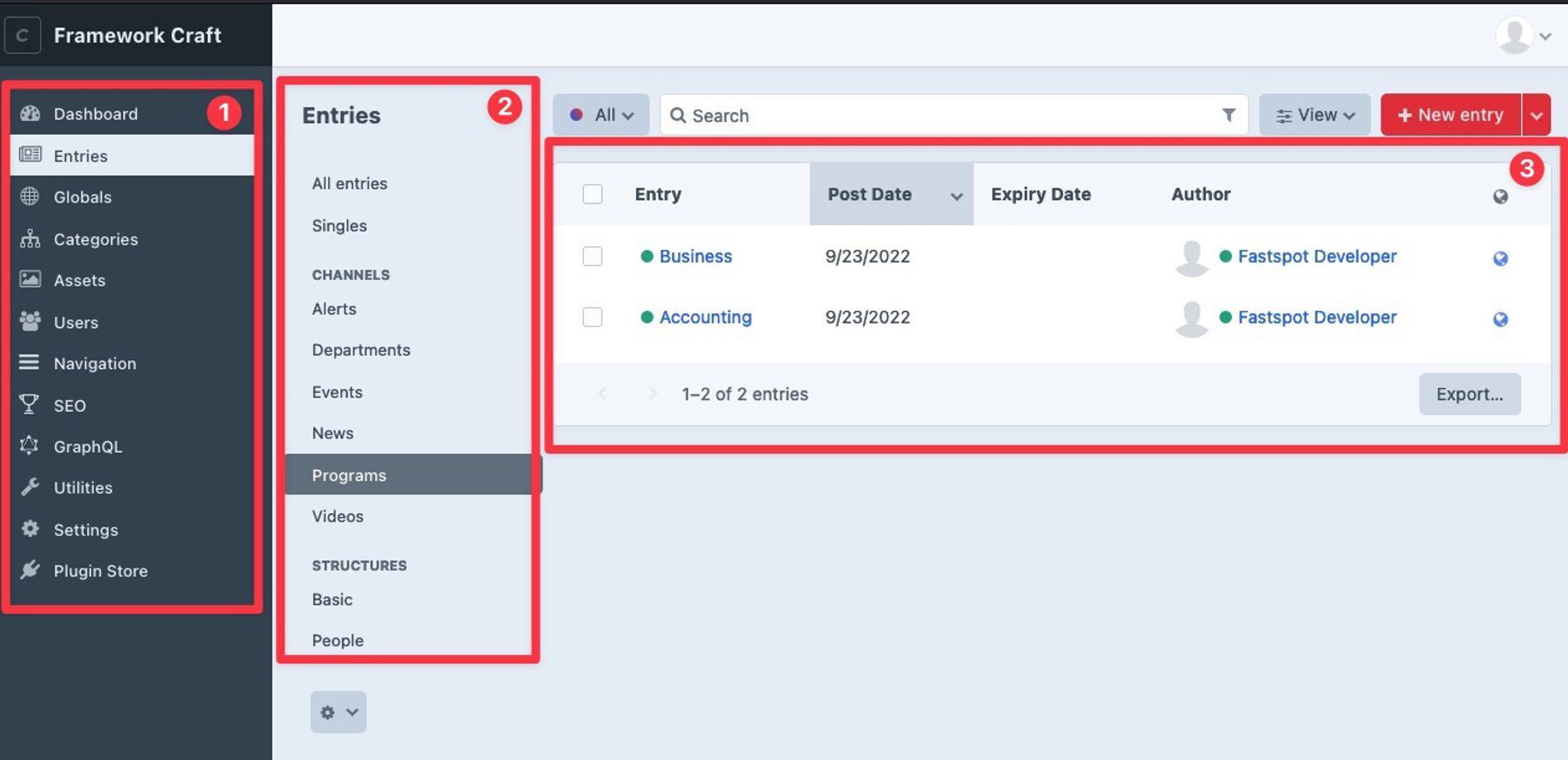Click the GraphQL icon in sidebar
The image size is (1568, 760).
tap(29, 445)
